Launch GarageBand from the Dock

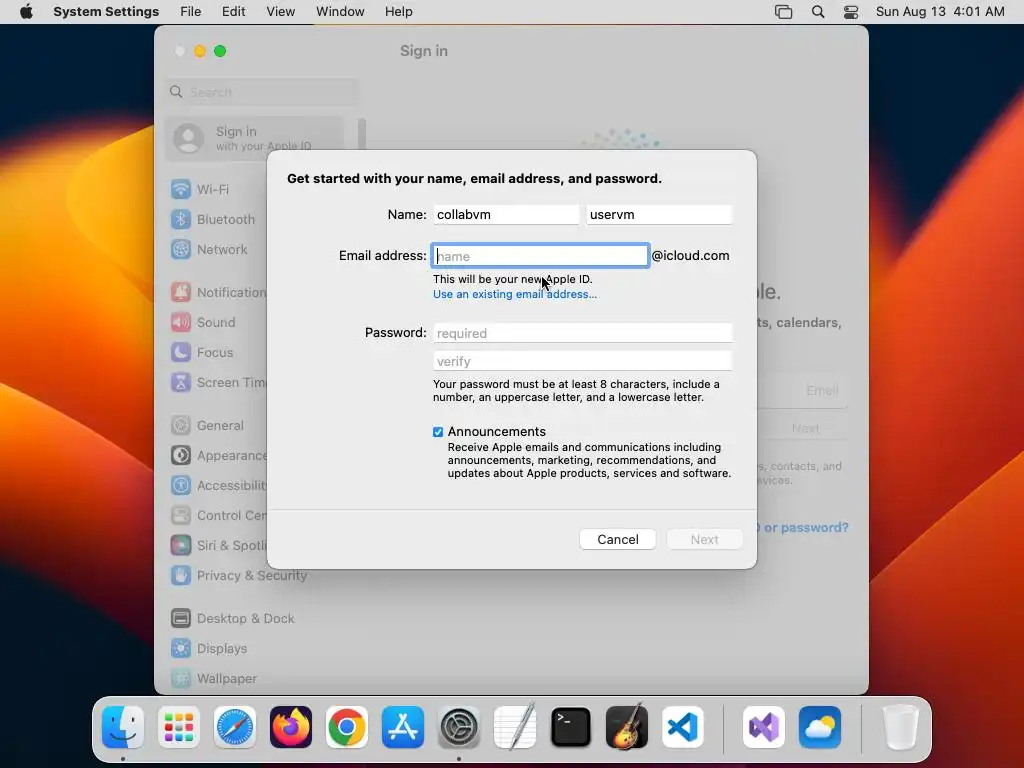[627, 727]
